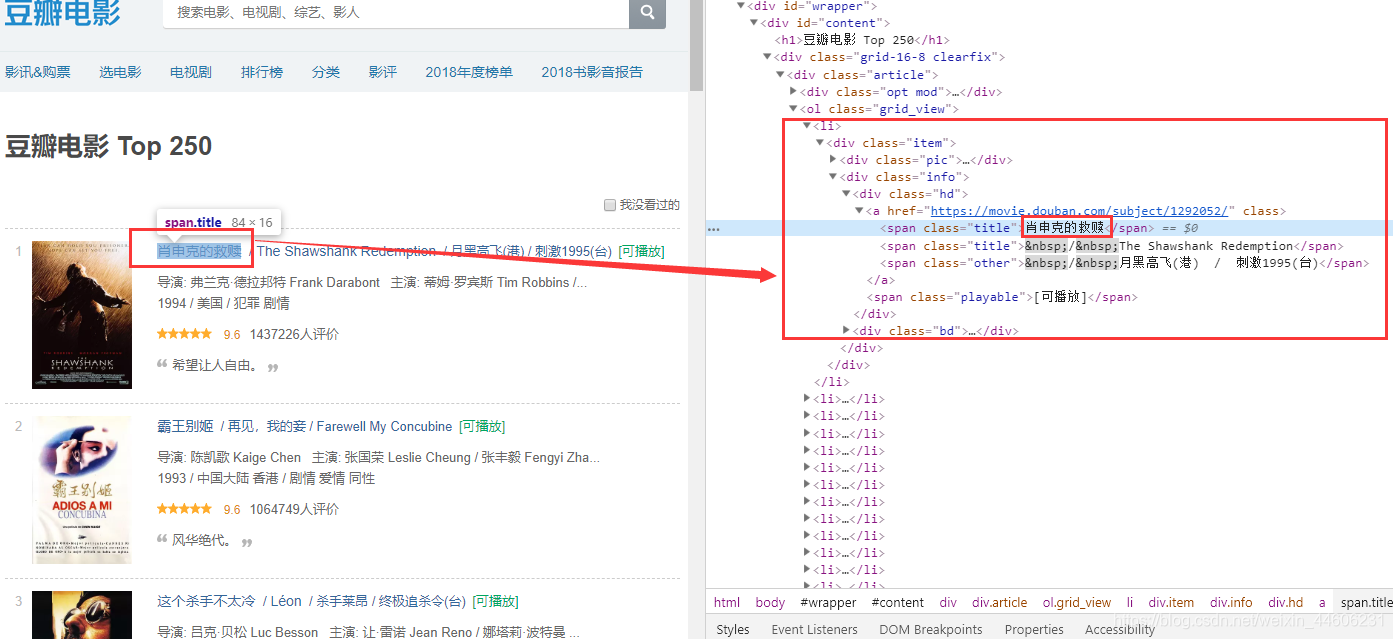Switch to the Styles tab
The height and width of the screenshot is (639, 1393).
pos(733,629)
